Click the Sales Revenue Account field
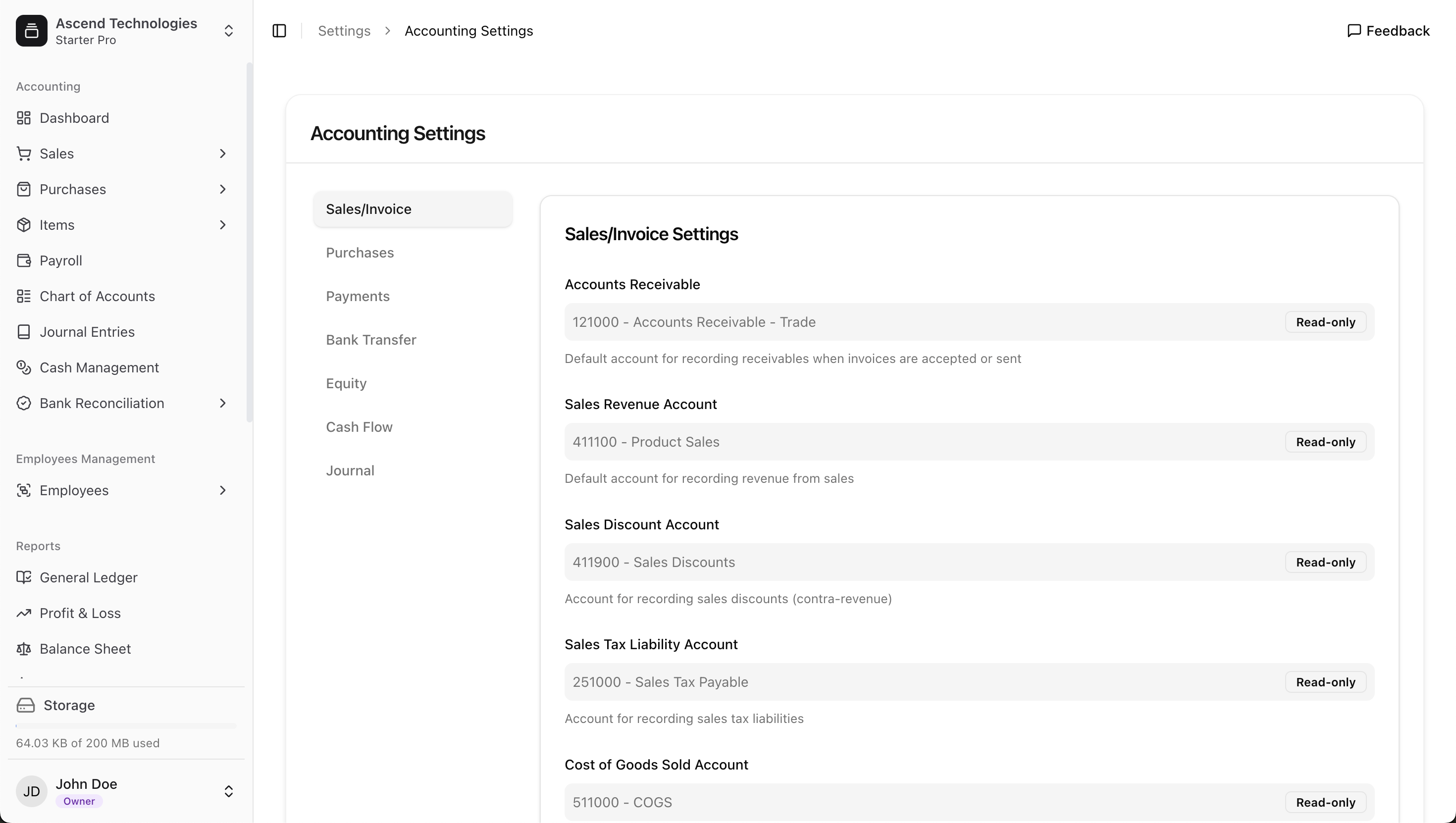Image resolution: width=1456 pixels, height=823 pixels. (x=969, y=441)
